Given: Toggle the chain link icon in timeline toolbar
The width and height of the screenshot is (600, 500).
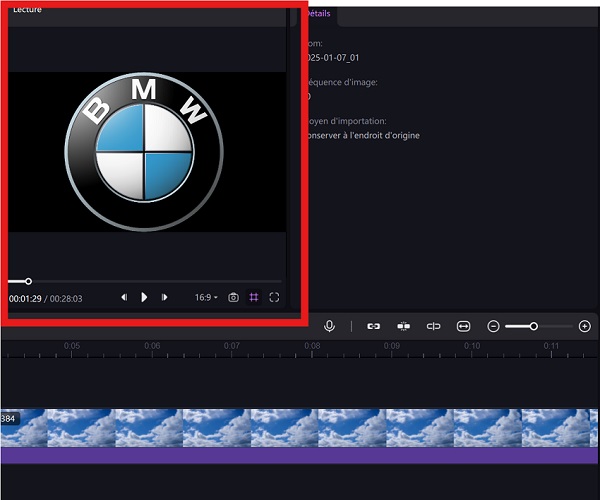Looking at the screenshot, I should click(373, 326).
